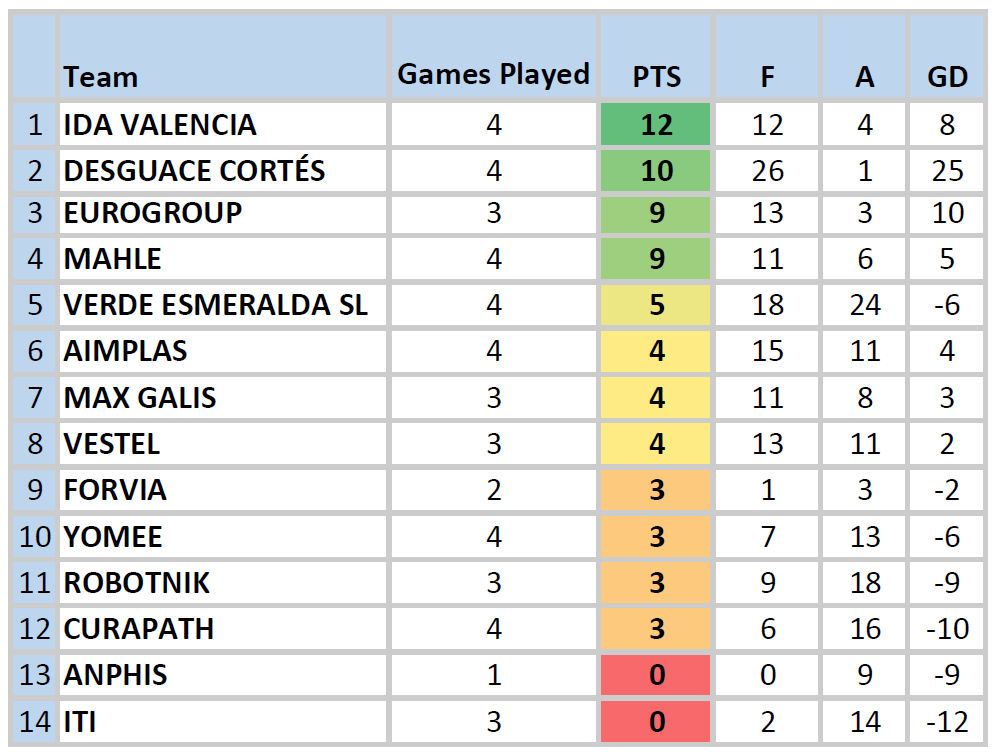Click the IDA VALENCIA team cell
Image resolution: width=993 pixels, height=754 pixels.
[160, 125]
